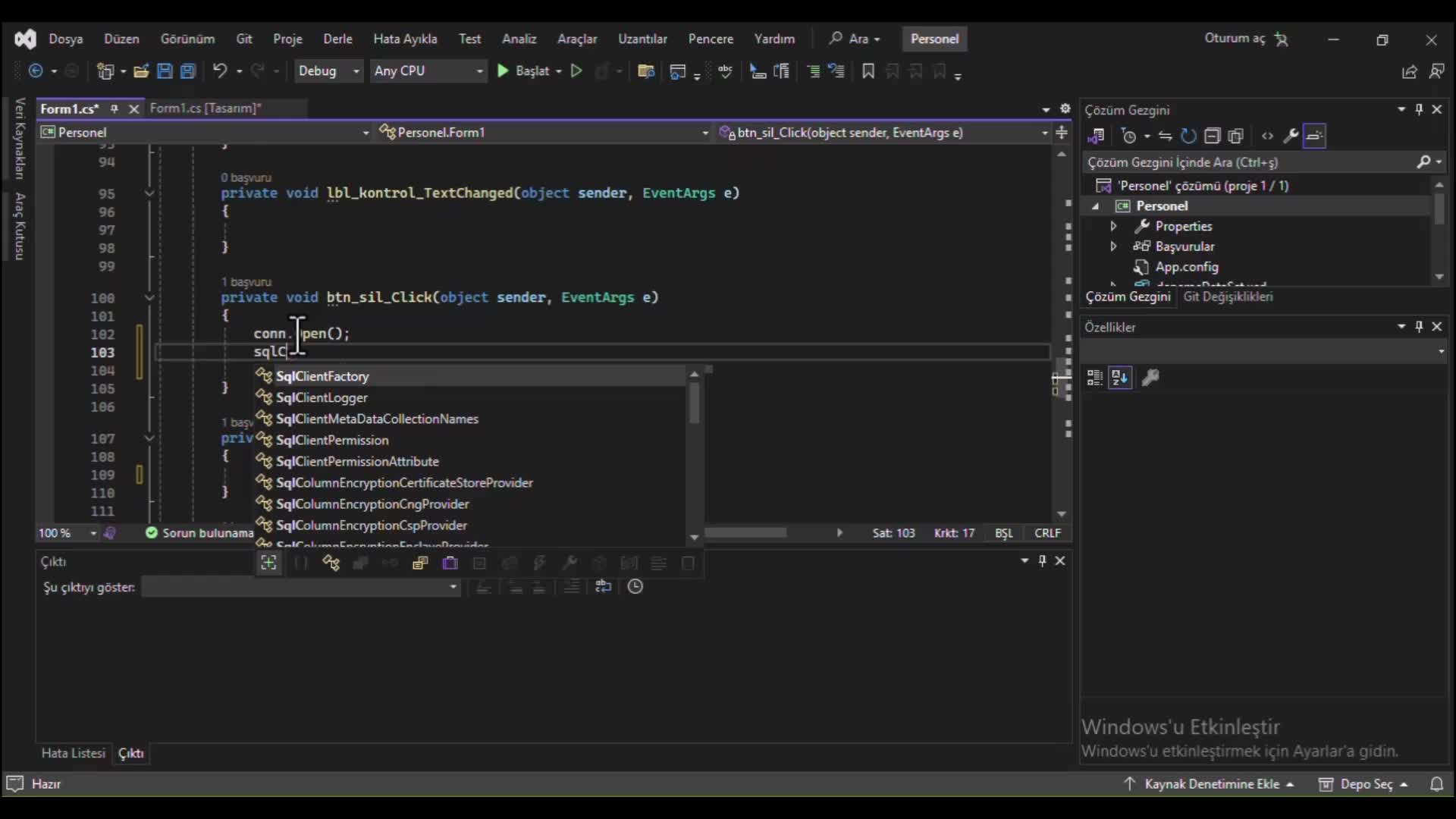1456x819 pixels.
Task: Click the Oturum aç sign-in link
Action: click(1235, 39)
